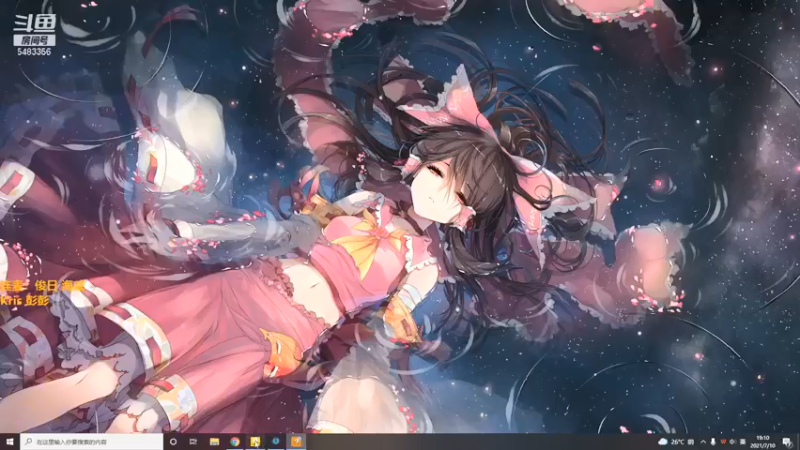
Task: Open the Windows Start menu
Action: (10, 442)
